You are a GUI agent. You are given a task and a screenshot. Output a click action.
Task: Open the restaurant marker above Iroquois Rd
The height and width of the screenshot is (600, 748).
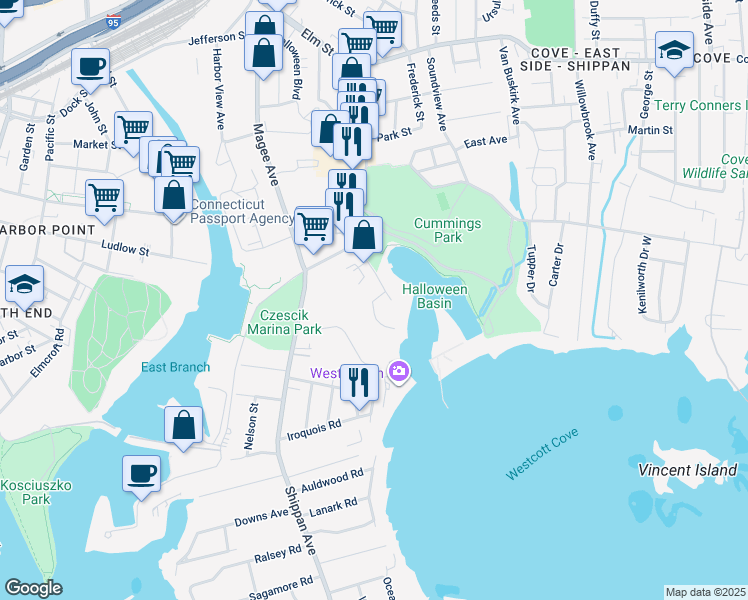tap(360, 383)
